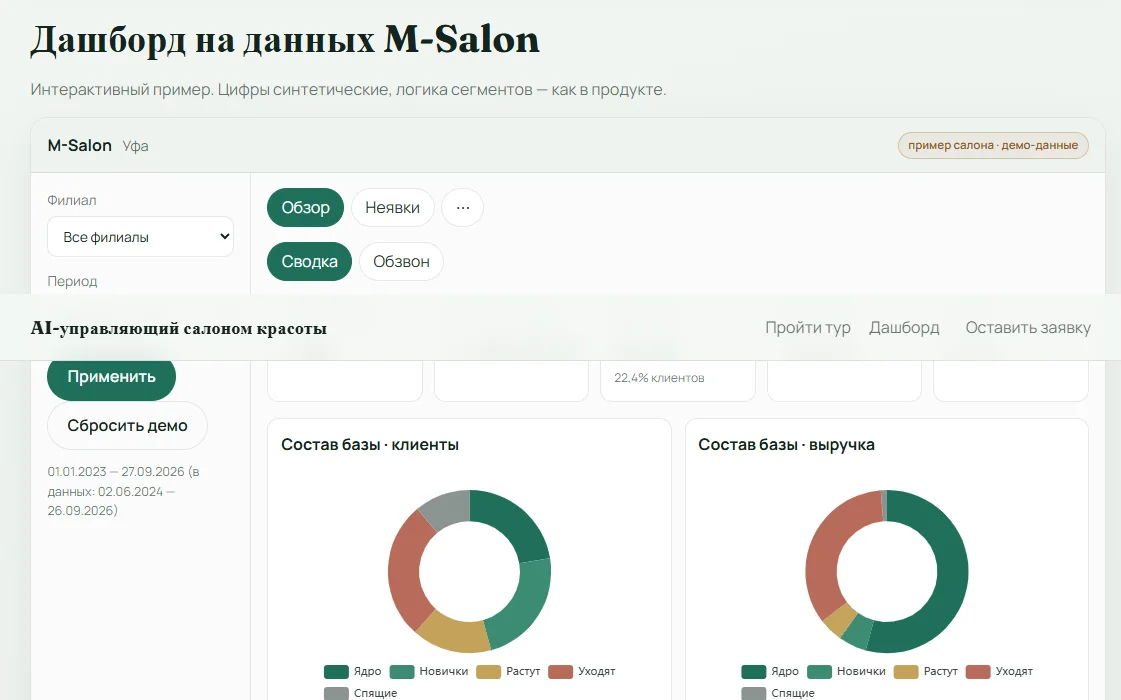Image resolution: width=1121 pixels, height=700 pixels.
Task: Click the red Уходят segment in revenue donut
Action: point(822,558)
